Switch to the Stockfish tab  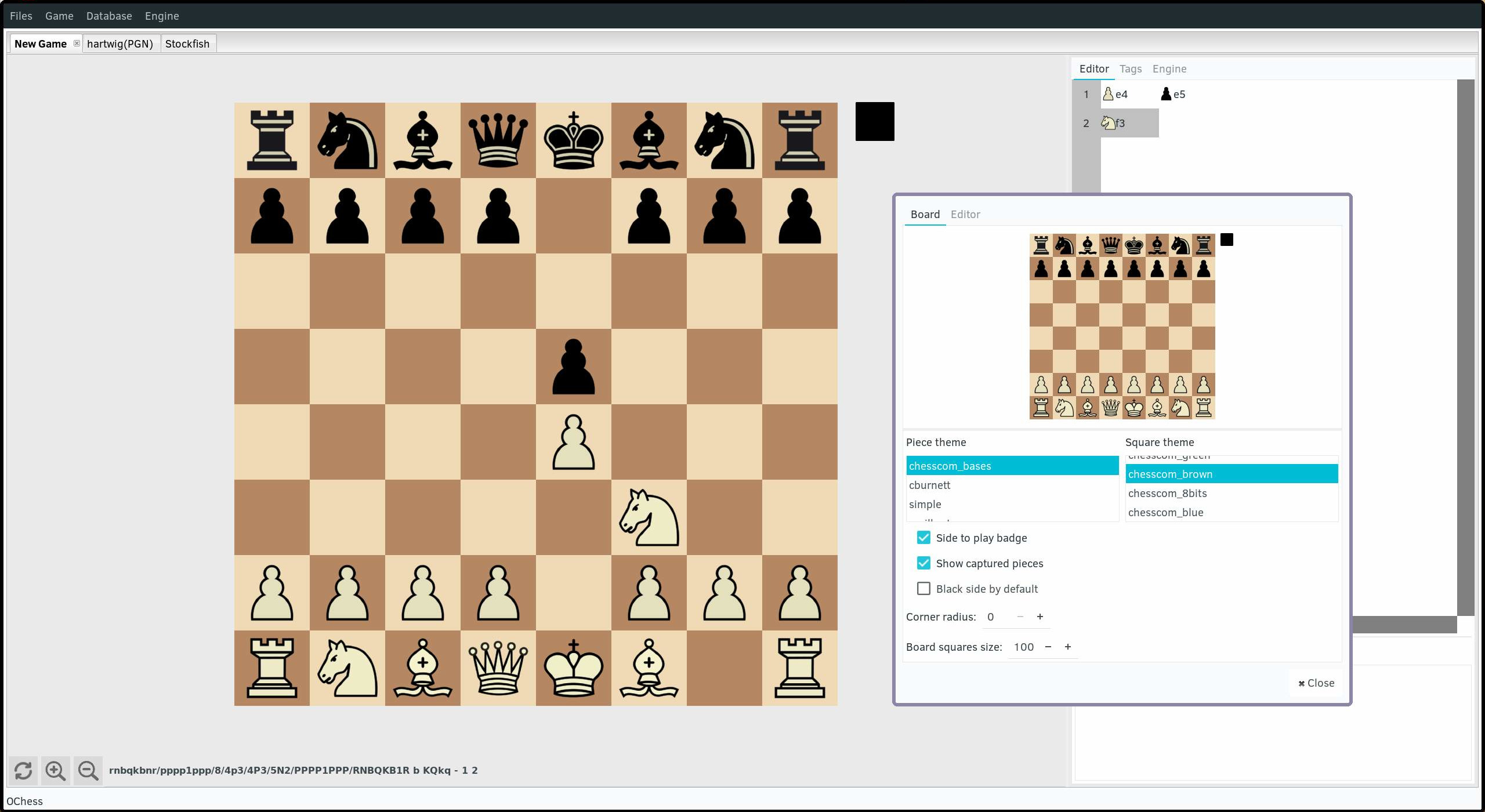pos(187,43)
